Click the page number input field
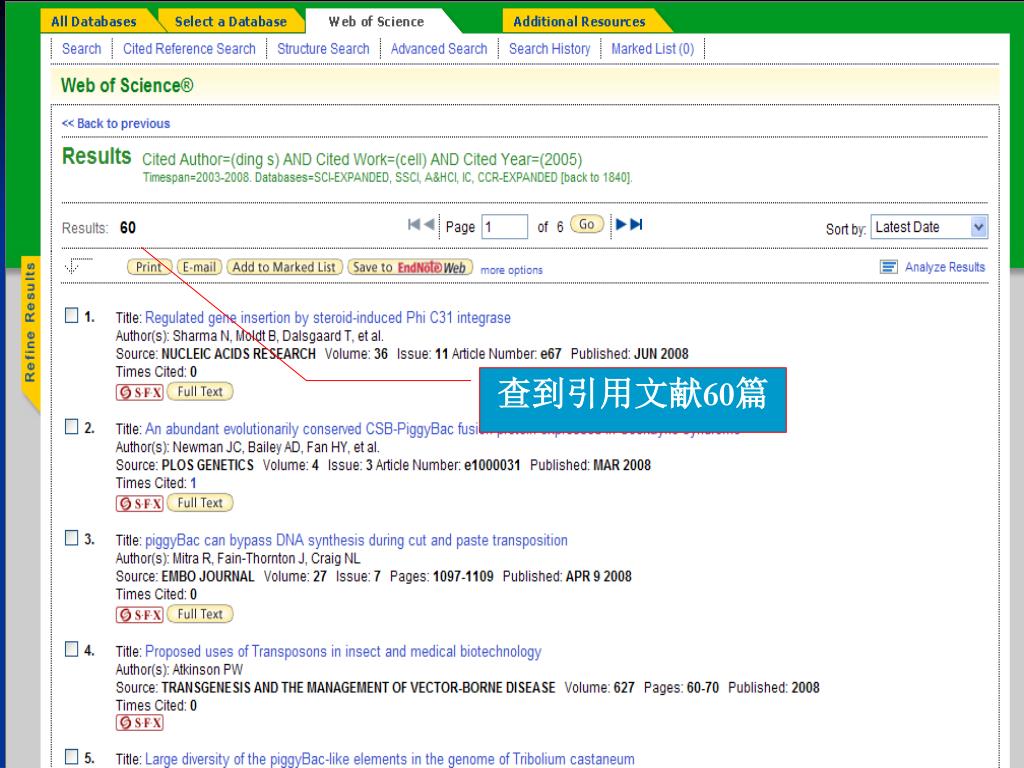 504,227
